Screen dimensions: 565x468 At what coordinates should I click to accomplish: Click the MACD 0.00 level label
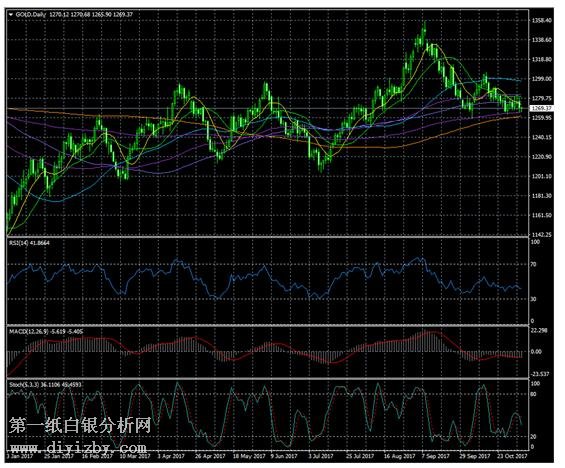pos(537,352)
